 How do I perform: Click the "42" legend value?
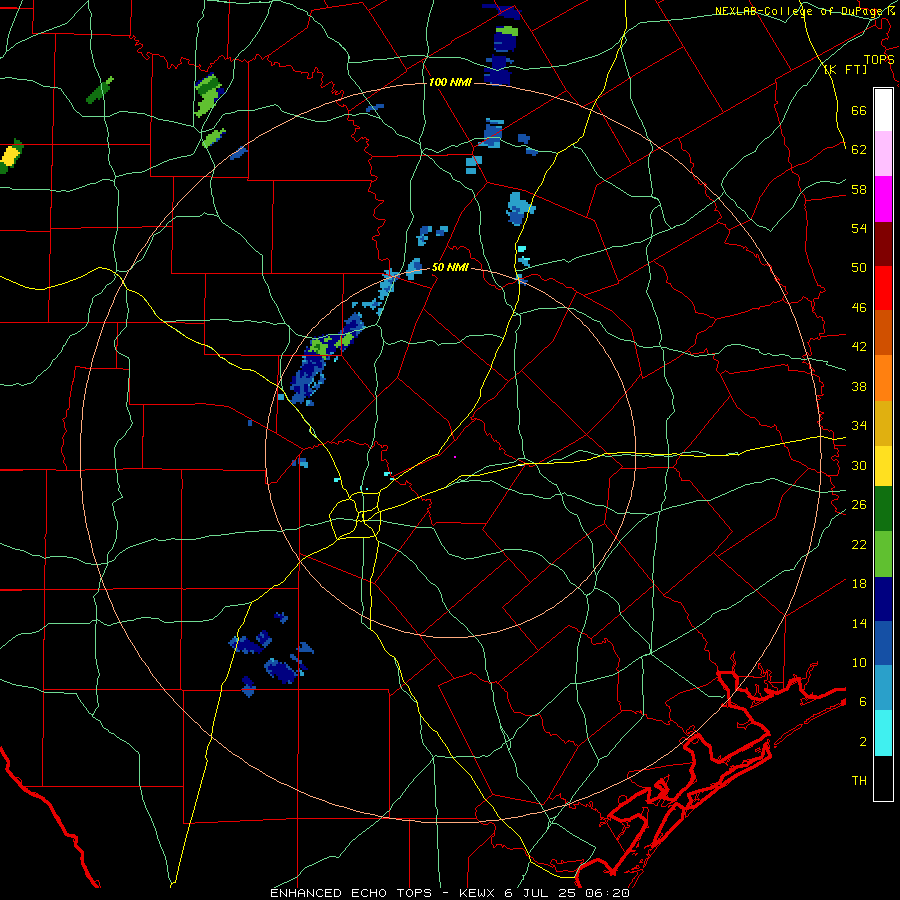pyautogui.click(x=859, y=347)
